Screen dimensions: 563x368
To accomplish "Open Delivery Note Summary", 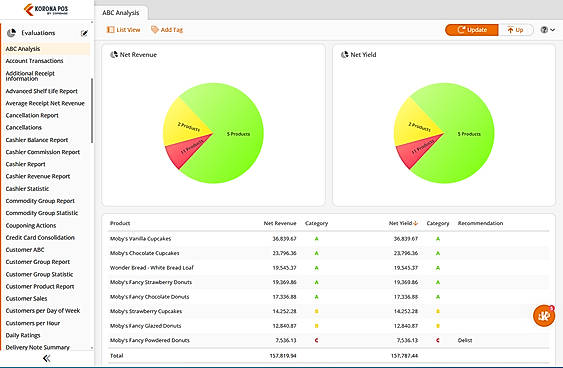I will (38, 348).
